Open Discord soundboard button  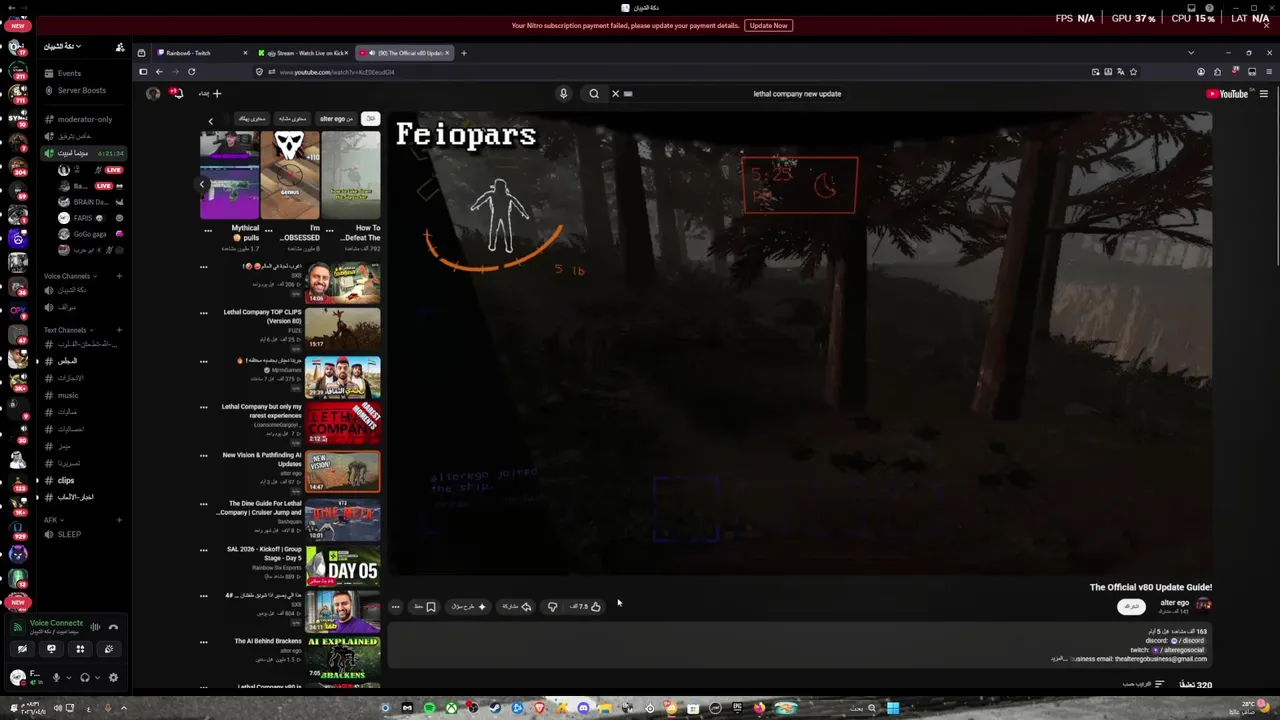pyautogui.click(x=108, y=649)
